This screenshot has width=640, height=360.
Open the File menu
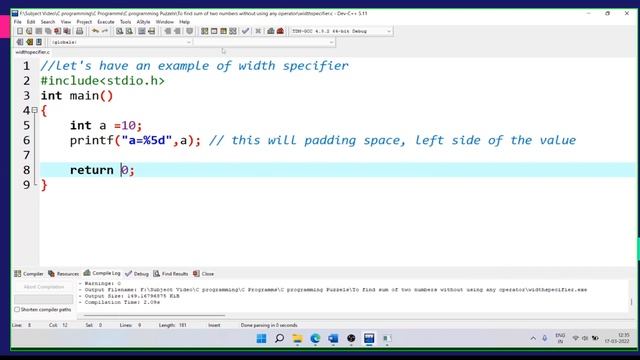click(x=18, y=22)
